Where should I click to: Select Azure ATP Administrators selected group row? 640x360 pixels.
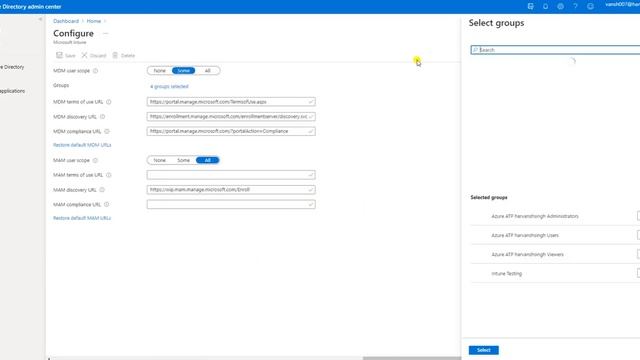pos(555,216)
